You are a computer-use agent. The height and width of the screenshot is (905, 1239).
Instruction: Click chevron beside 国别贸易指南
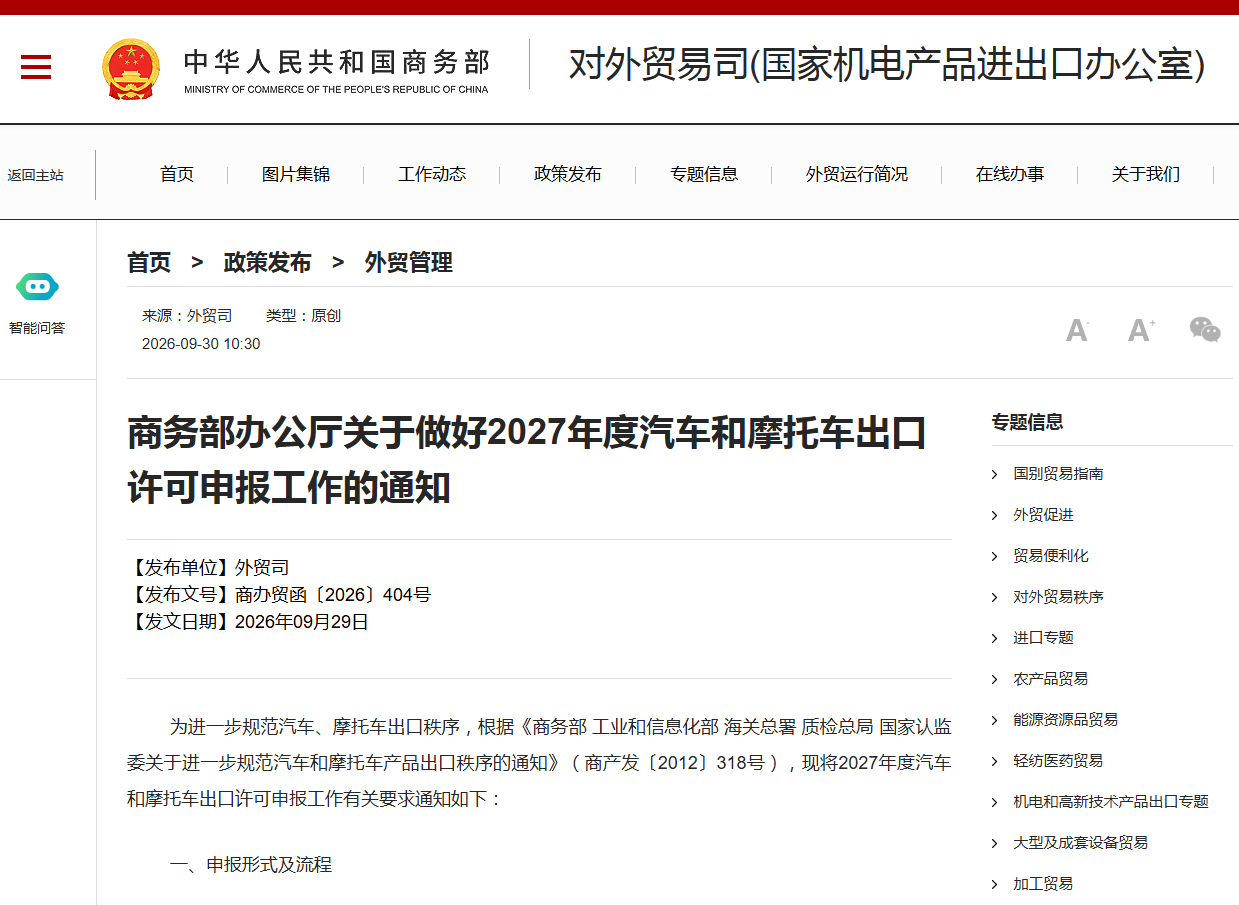[995, 474]
